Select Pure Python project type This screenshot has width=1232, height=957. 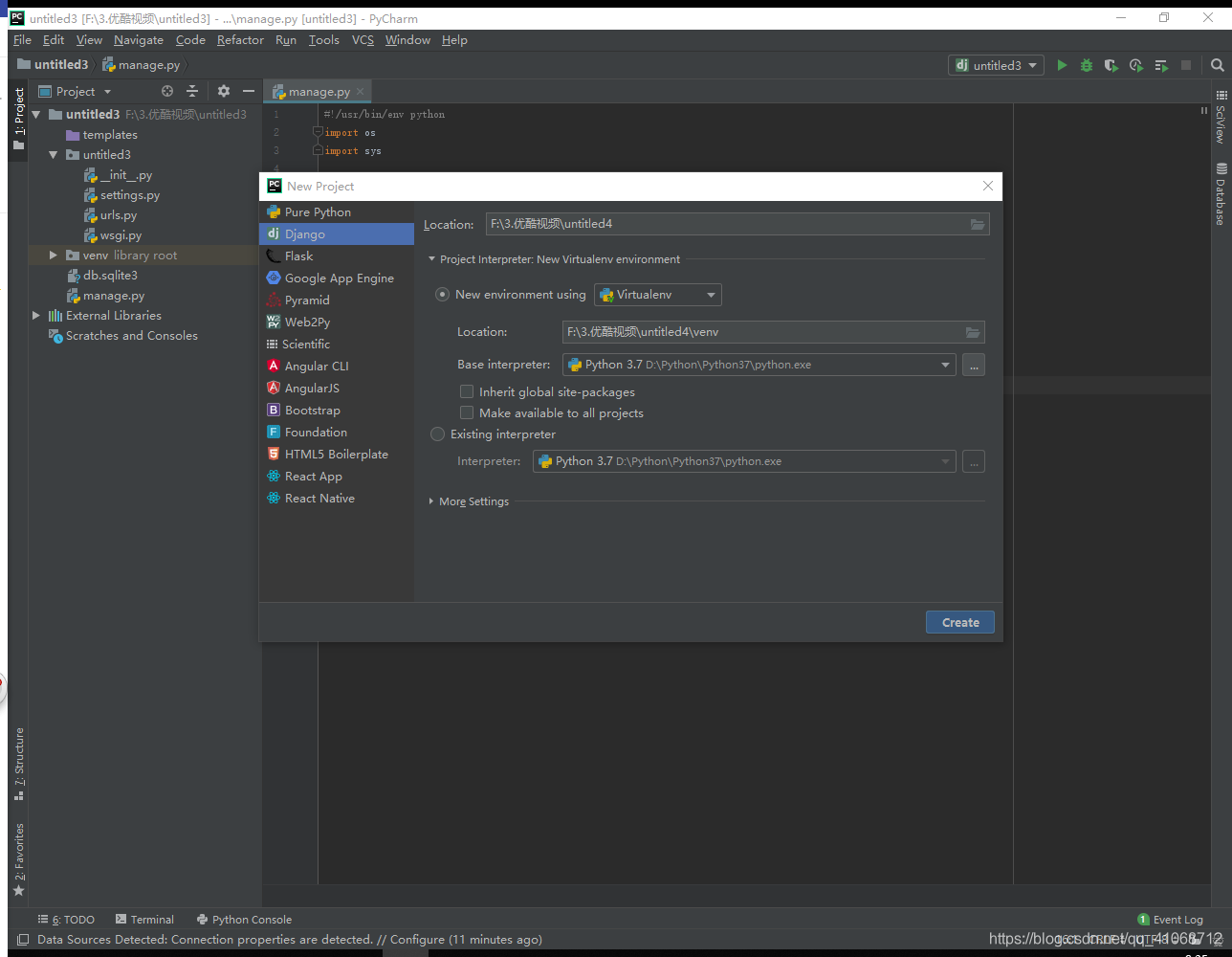click(337, 211)
